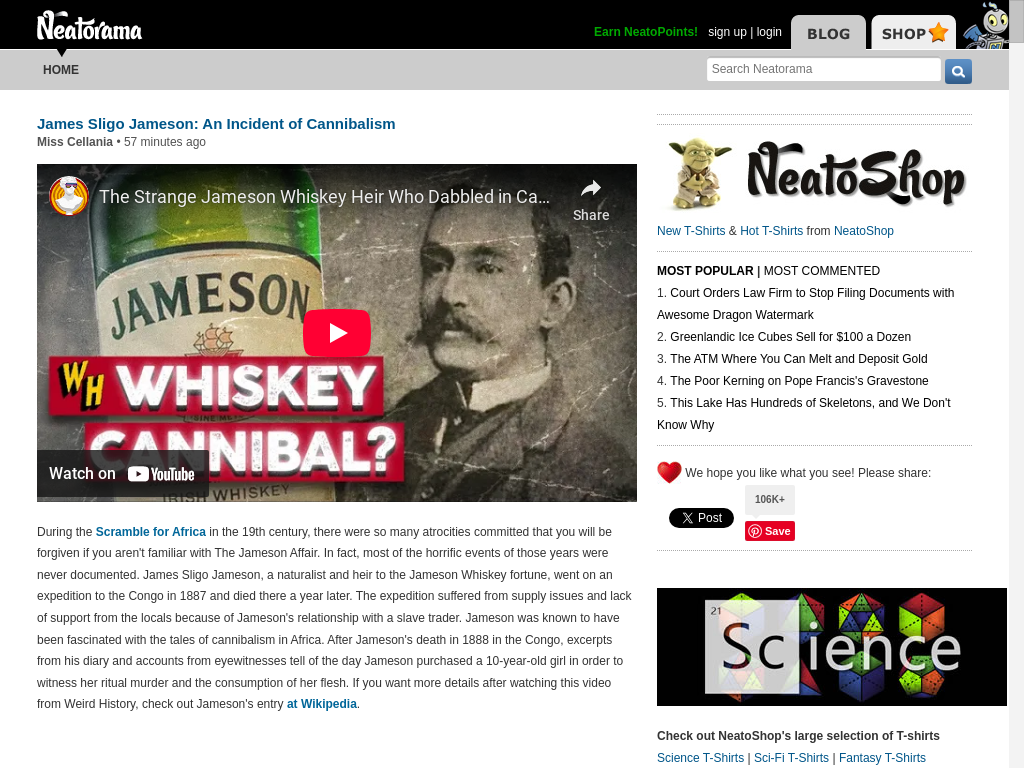Click the Yoda plush NeatoShop image
This screenshot has width=1024, height=768.
698,173
